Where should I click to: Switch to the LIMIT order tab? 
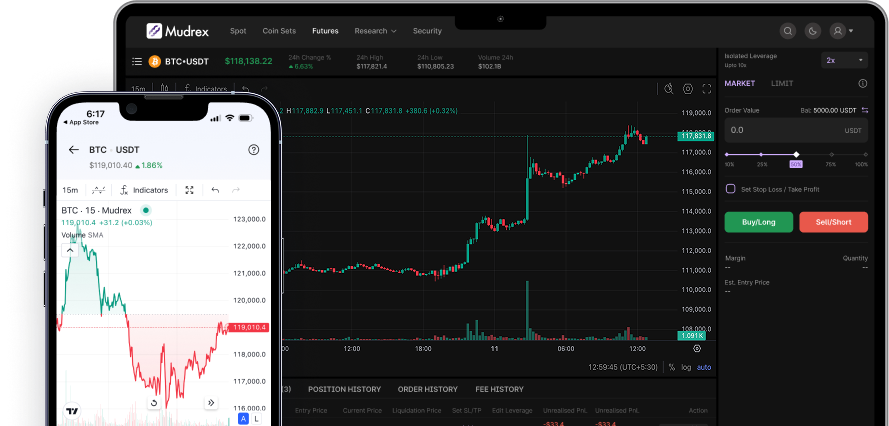coord(782,83)
